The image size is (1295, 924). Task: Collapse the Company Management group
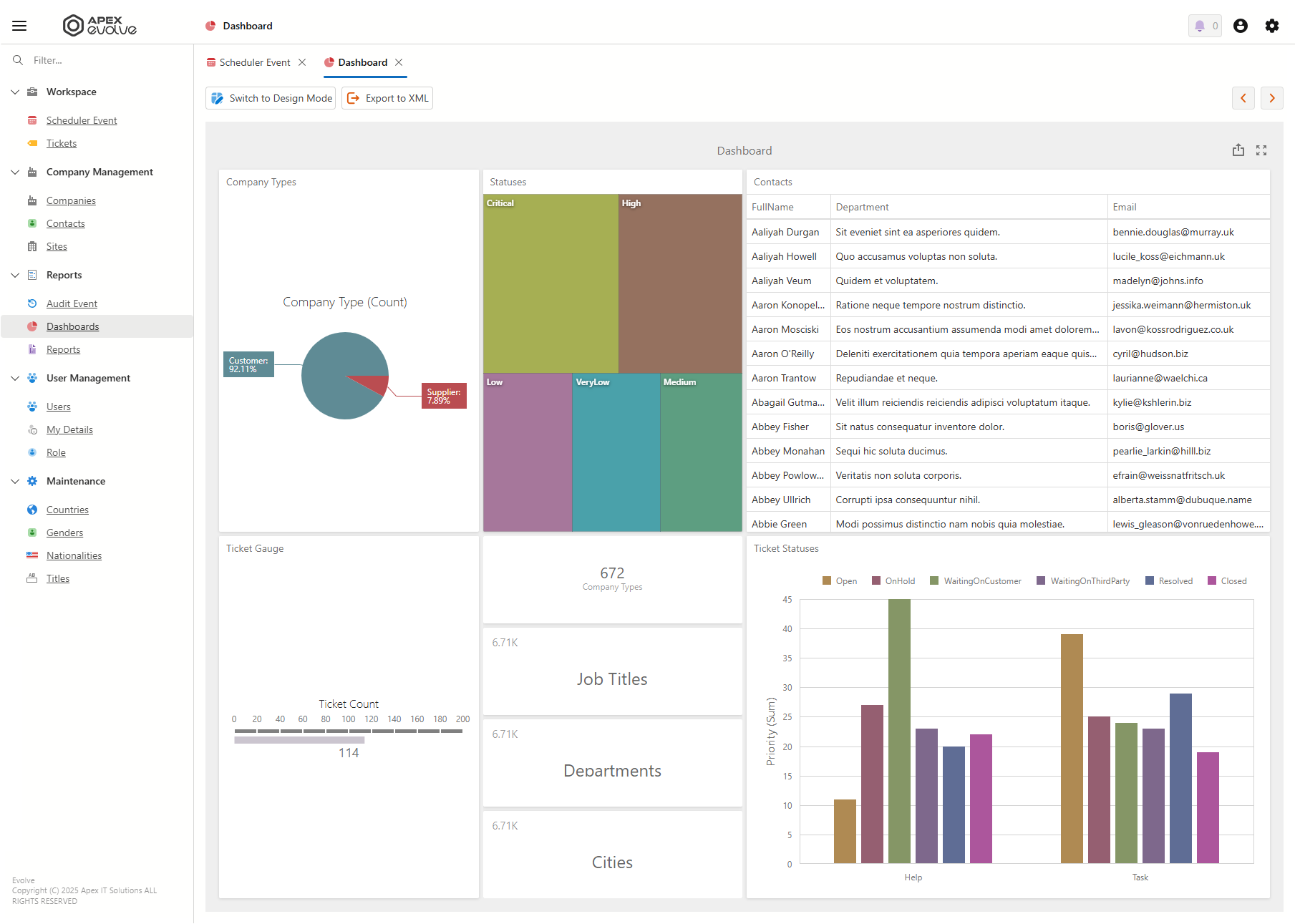pos(15,172)
